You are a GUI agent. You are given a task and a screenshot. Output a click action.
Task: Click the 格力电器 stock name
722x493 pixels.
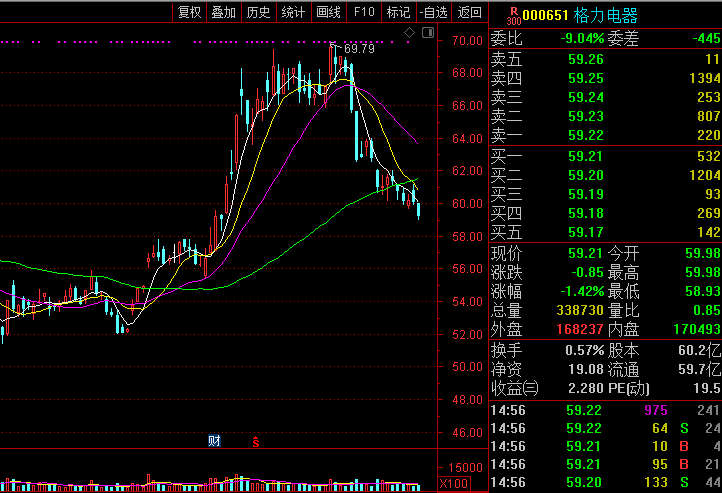[606, 16]
